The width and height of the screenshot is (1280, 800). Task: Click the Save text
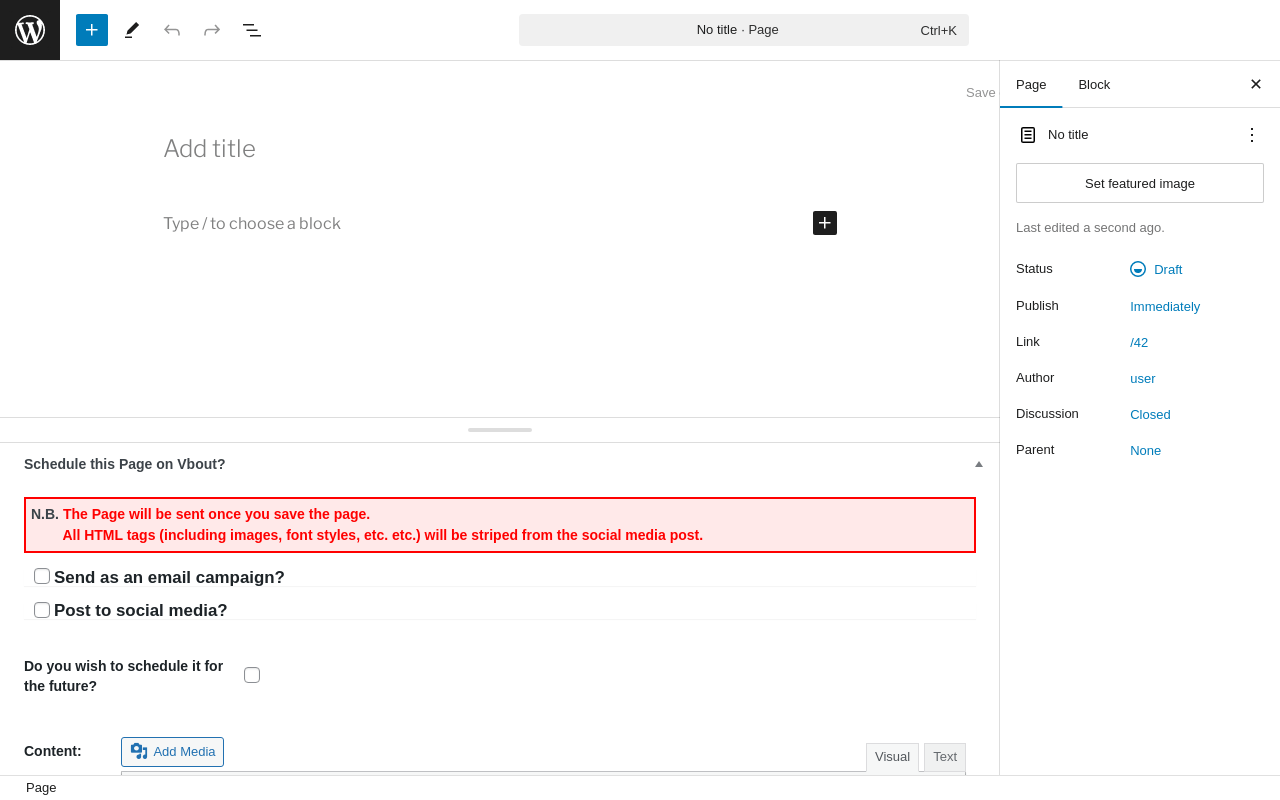click(981, 92)
